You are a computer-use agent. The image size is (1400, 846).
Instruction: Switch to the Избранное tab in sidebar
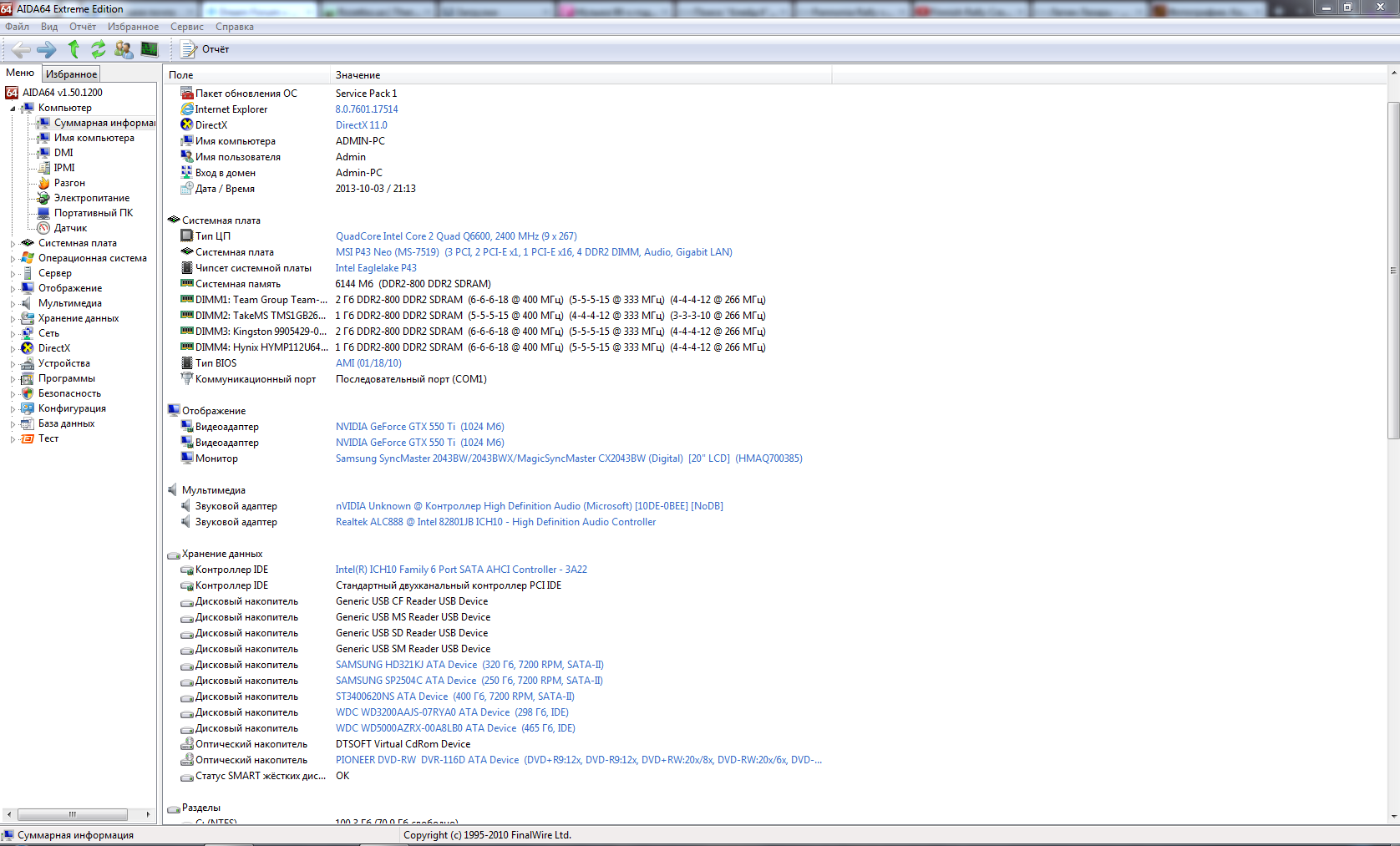(x=71, y=74)
